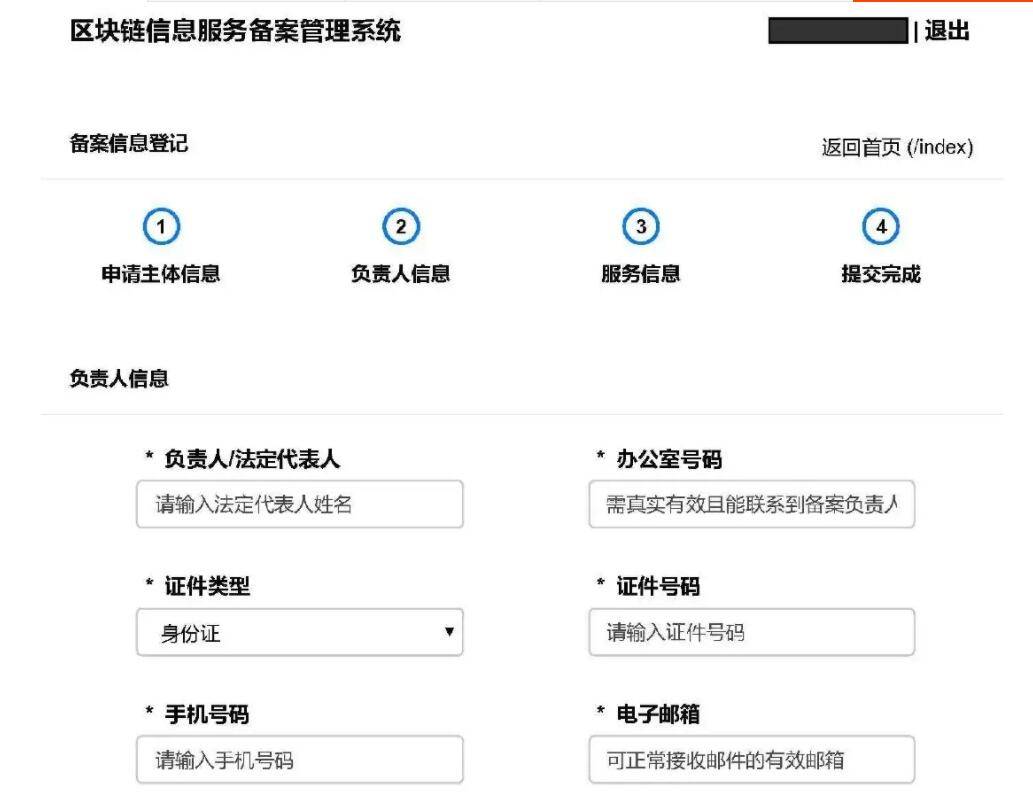Click the step 1 circle icon

(161, 227)
